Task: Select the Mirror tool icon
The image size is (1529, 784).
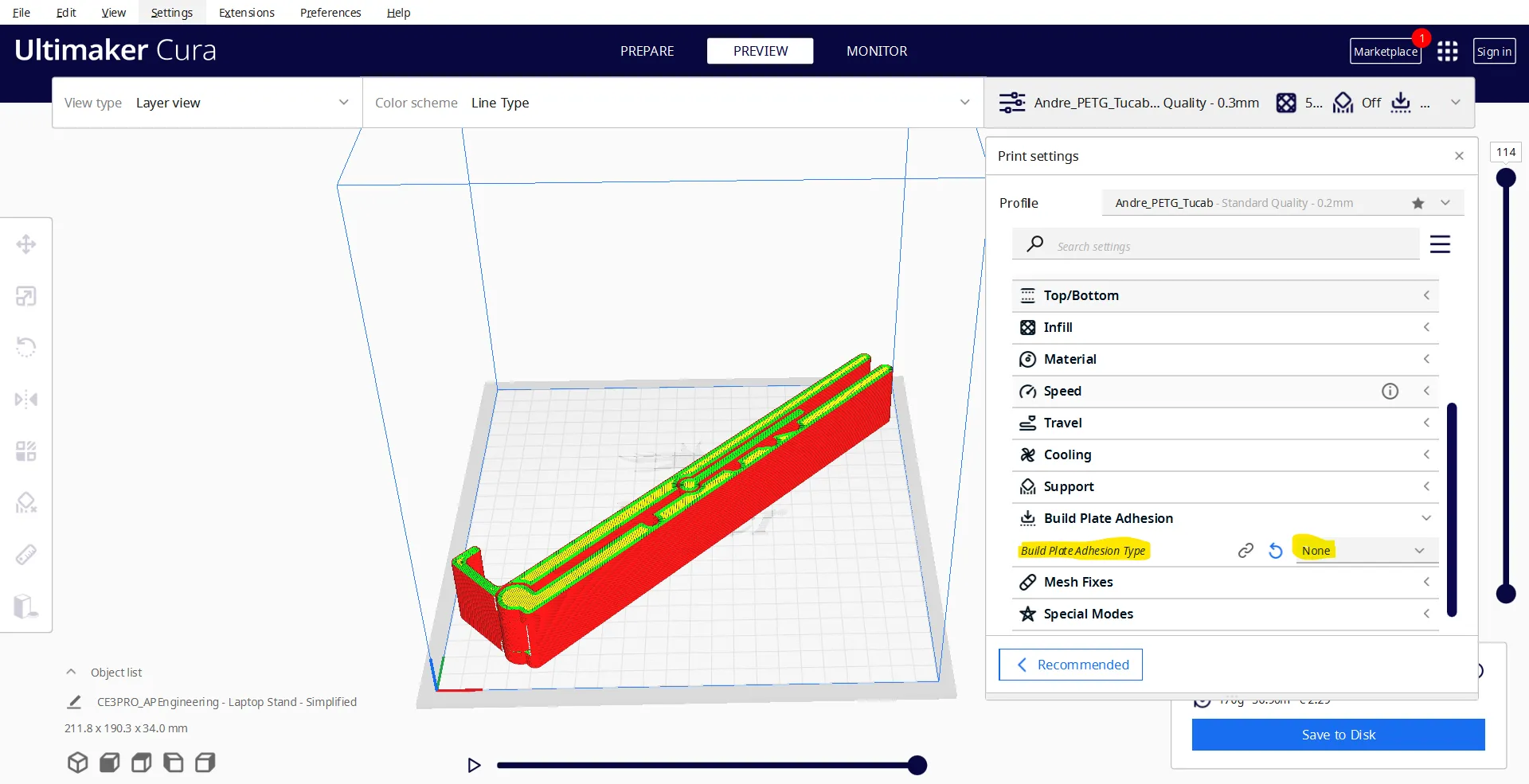Action: [26, 399]
